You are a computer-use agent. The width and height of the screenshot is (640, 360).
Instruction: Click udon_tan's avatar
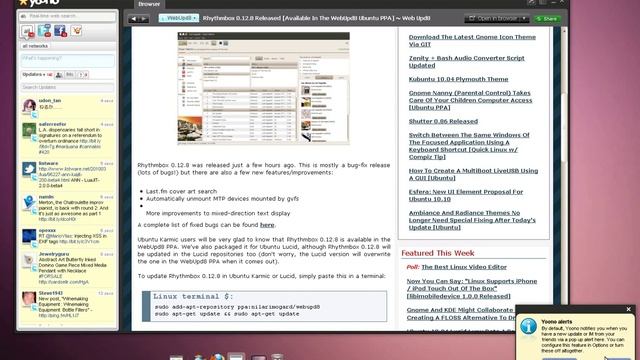pyautogui.click(x=29, y=106)
